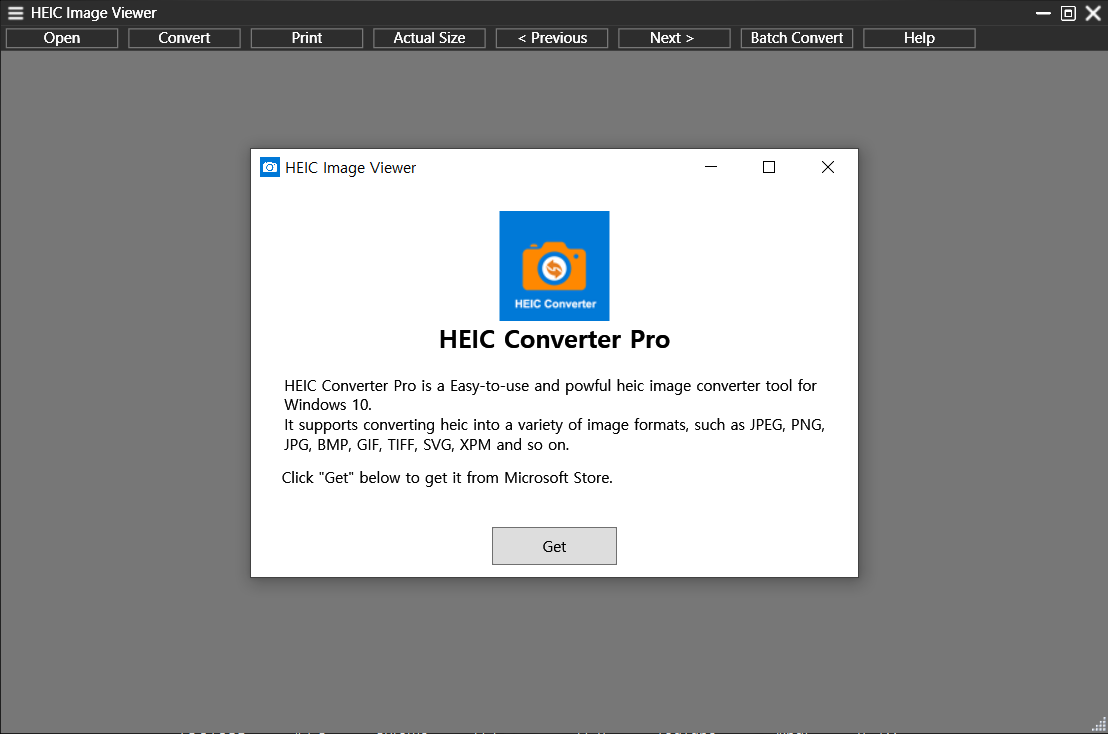Maximize the HEIC Converter Pro dialog
This screenshot has height=734, width=1108.
(x=769, y=167)
